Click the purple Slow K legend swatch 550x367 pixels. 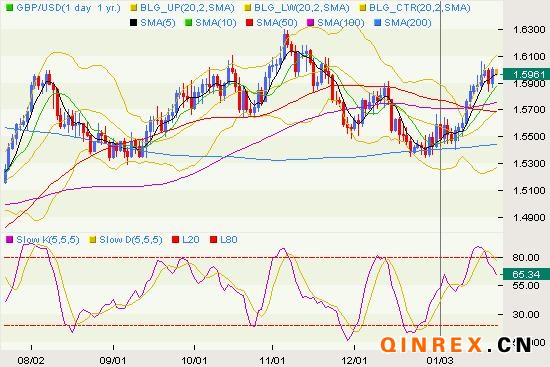[10, 240]
